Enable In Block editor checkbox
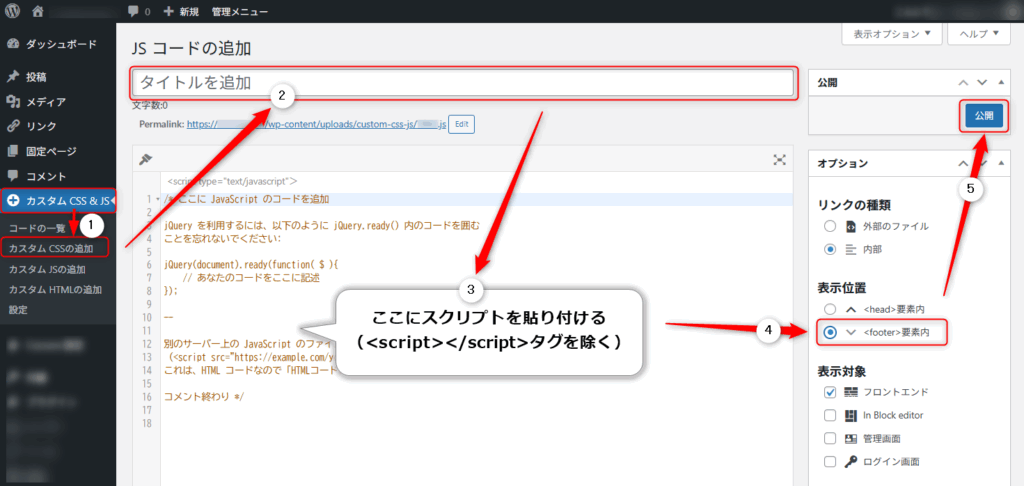Image resolution: width=1024 pixels, height=486 pixels. [830, 415]
